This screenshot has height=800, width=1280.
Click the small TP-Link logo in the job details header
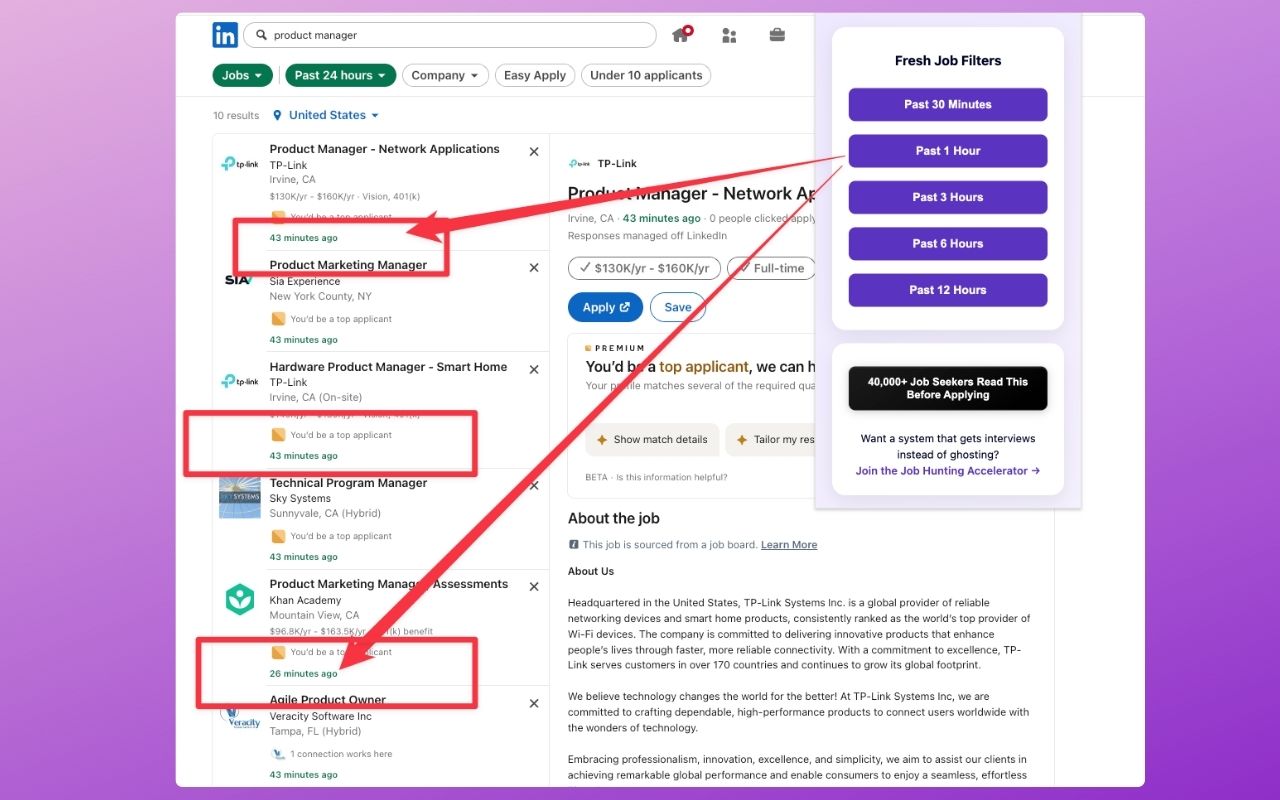pos(579,164)
